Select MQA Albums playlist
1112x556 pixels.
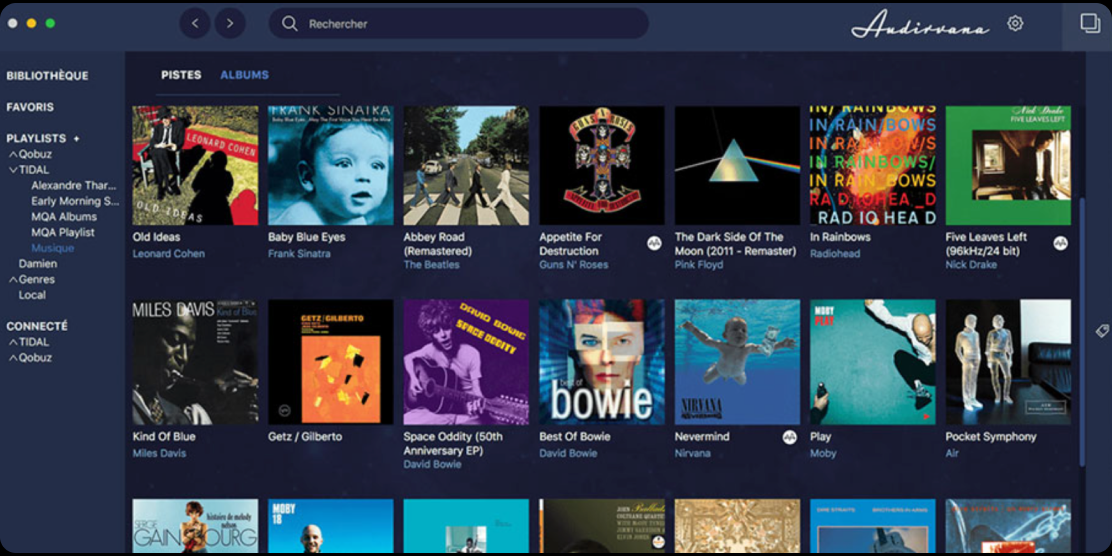(x=64, y=216)
